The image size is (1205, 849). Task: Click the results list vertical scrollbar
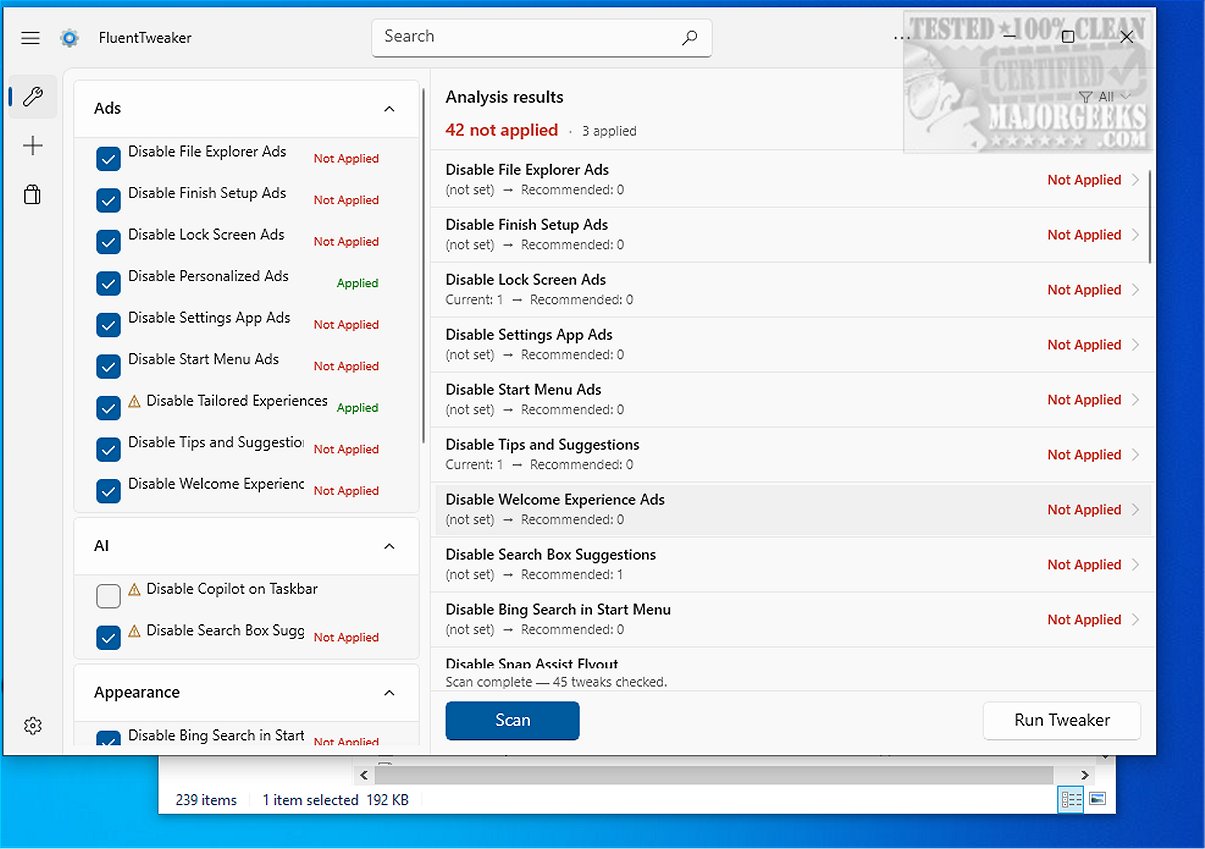(1150, 215)
